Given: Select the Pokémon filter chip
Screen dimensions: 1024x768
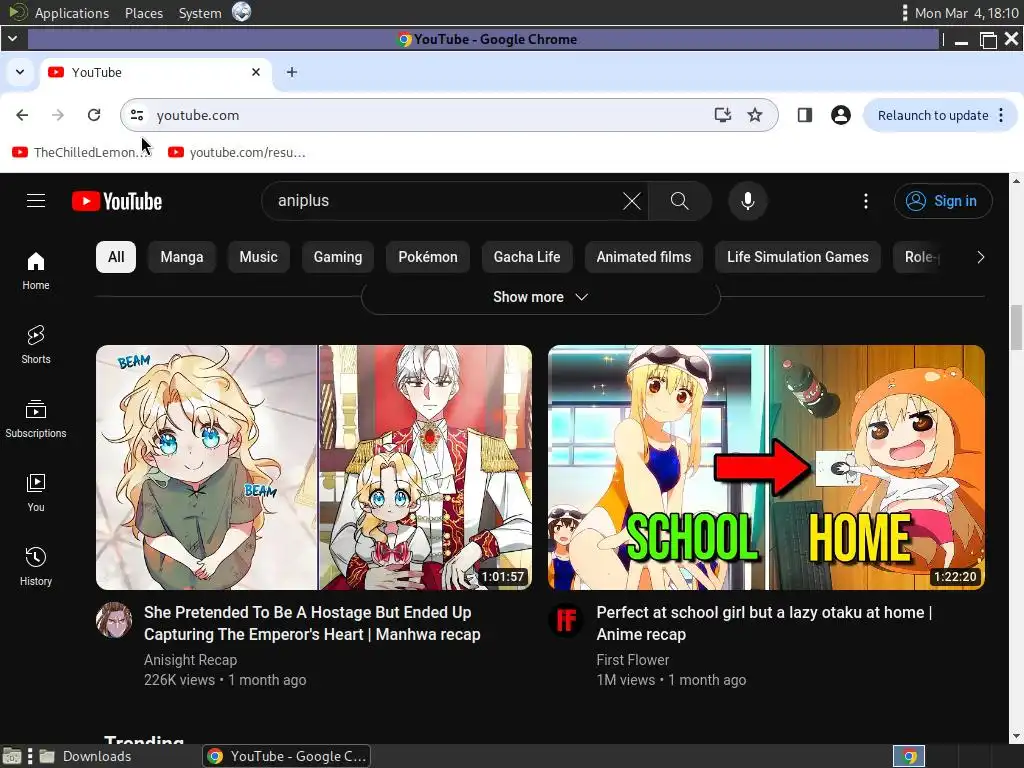Looking at the screenshot, I should 428,257.
